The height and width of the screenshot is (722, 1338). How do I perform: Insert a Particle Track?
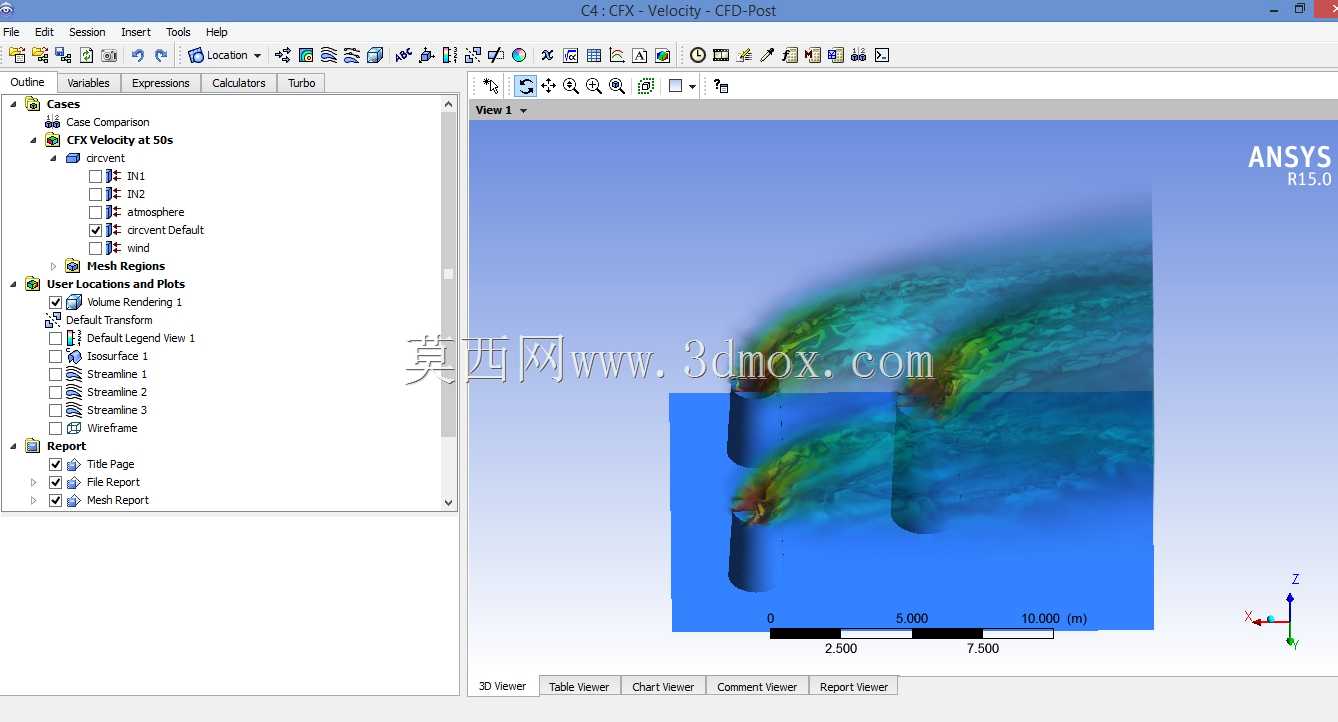[352, 56]
